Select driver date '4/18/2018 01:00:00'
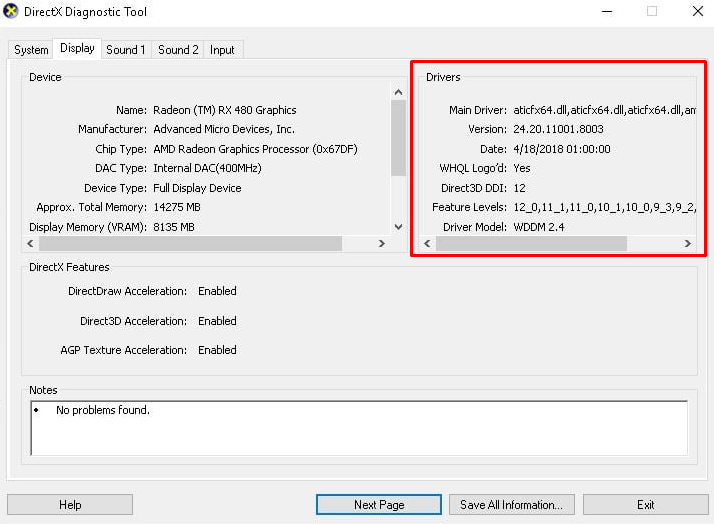714x524 pixels. pyautogui.click(x=562, y=149)
